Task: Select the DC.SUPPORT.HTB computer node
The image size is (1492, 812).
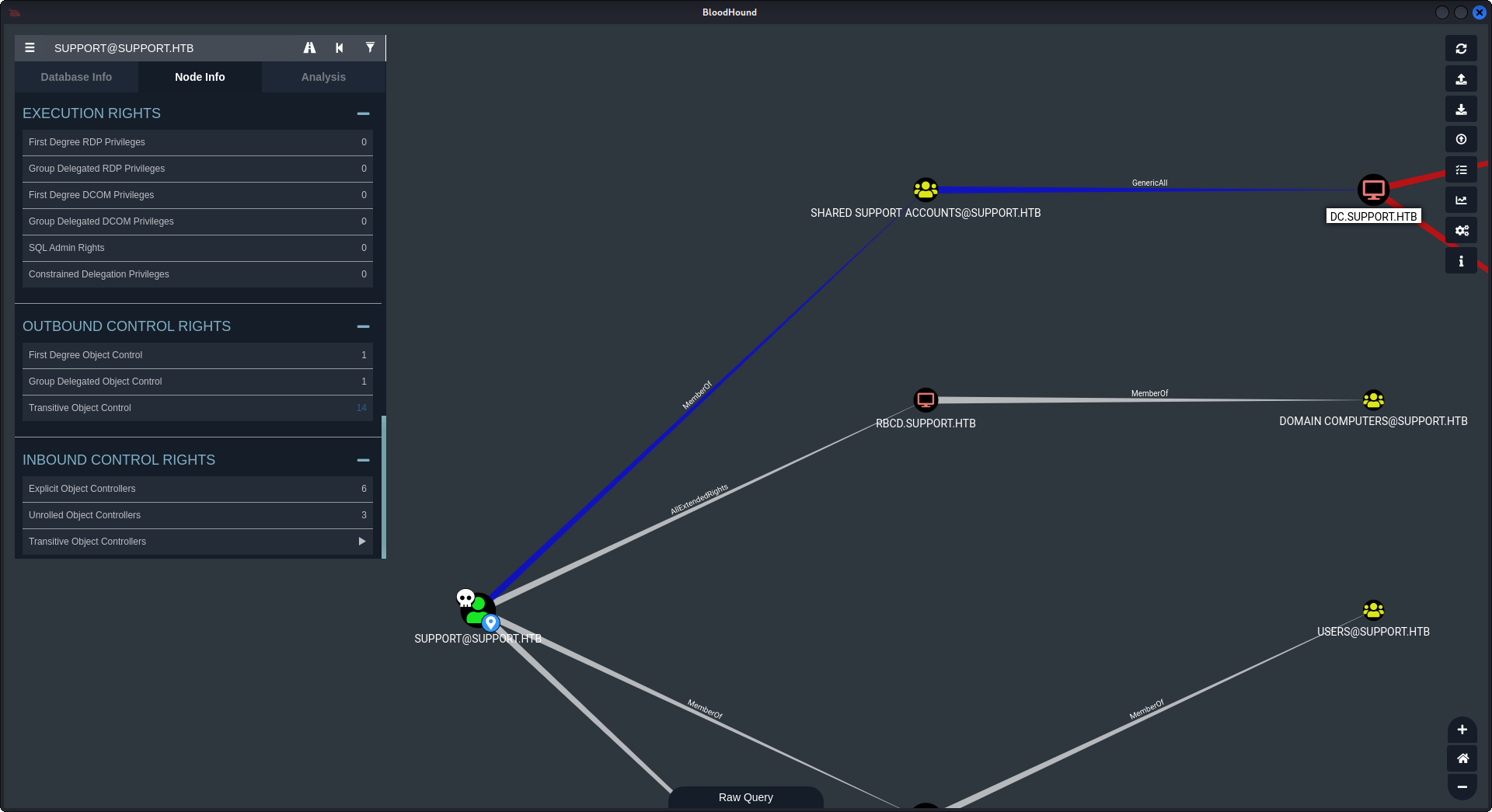Action: (x=1373, y=189)
